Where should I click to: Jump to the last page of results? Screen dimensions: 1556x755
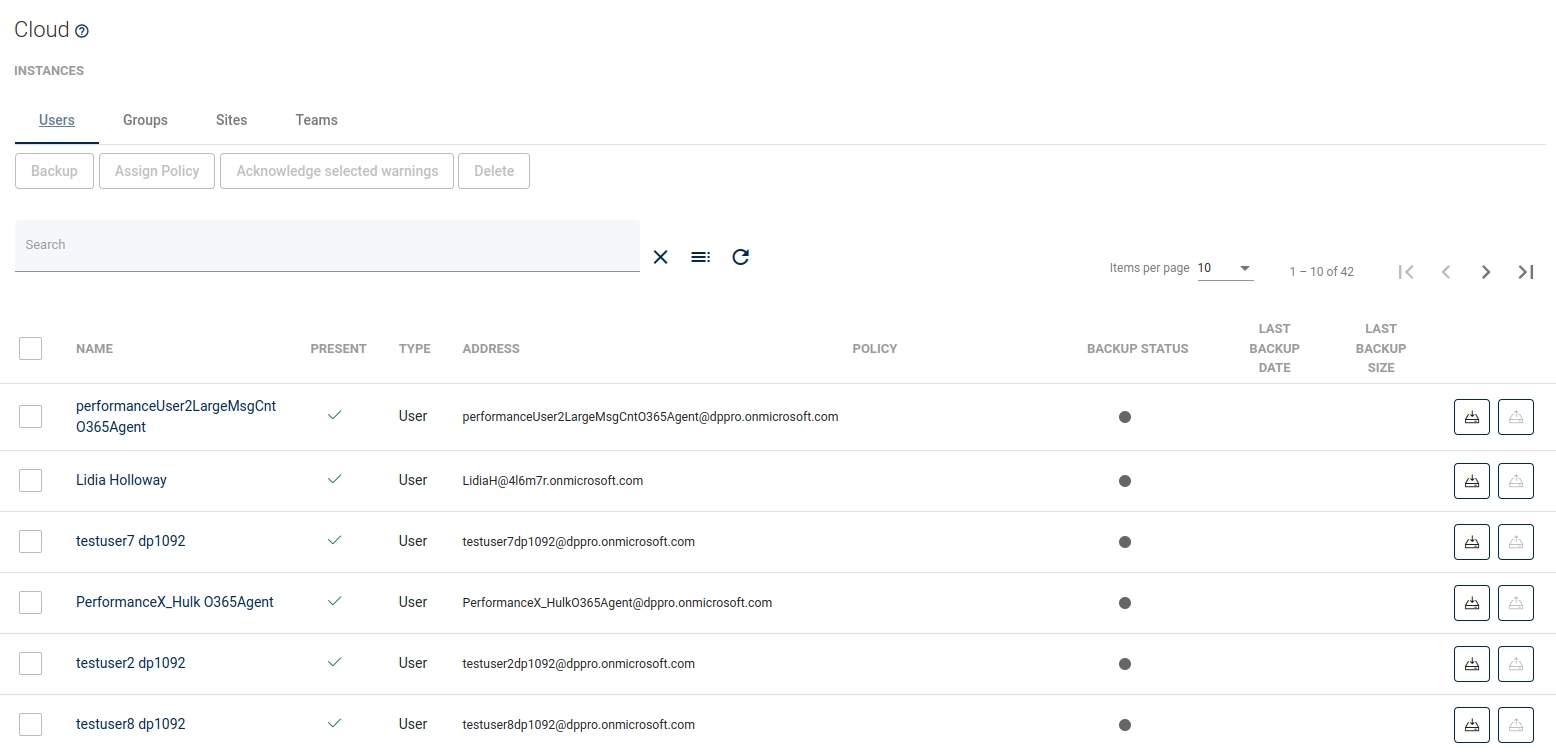point(1526,272)
